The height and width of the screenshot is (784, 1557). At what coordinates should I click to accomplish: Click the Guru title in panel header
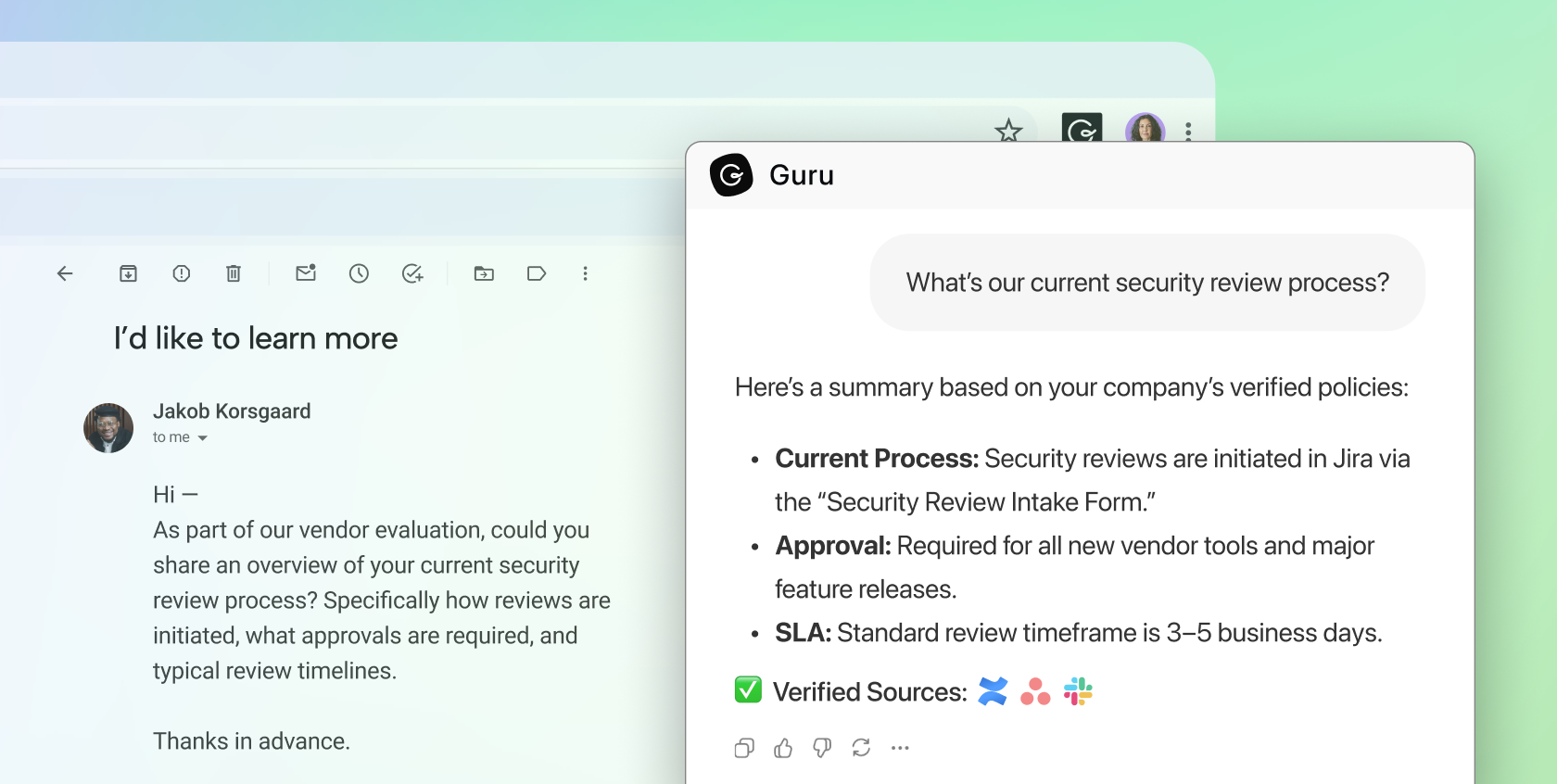pyautogui.click(x=802, y=175)
